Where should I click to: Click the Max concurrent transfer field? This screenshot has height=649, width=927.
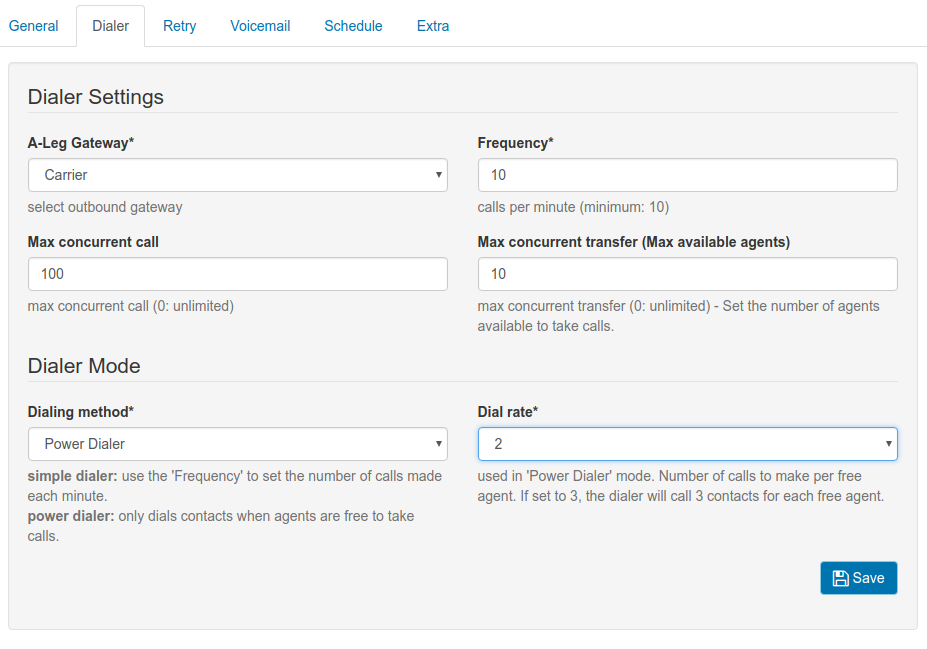688,274
